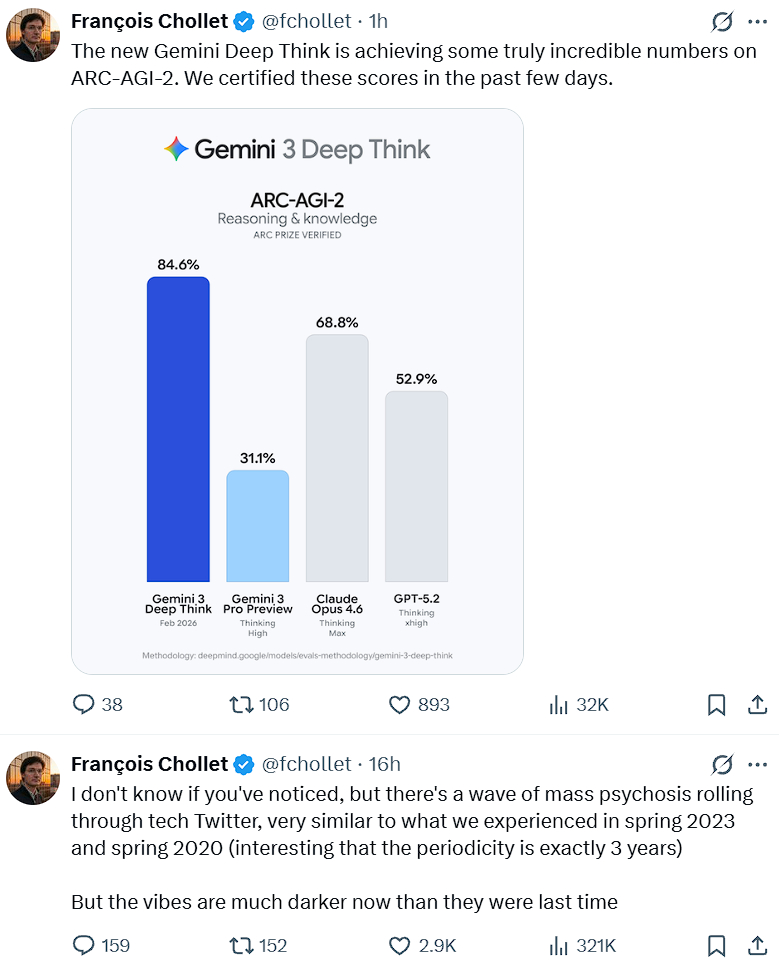
Task: Open the Gemini 3 Deep Think chart image
Action: (x=297, y=390)
